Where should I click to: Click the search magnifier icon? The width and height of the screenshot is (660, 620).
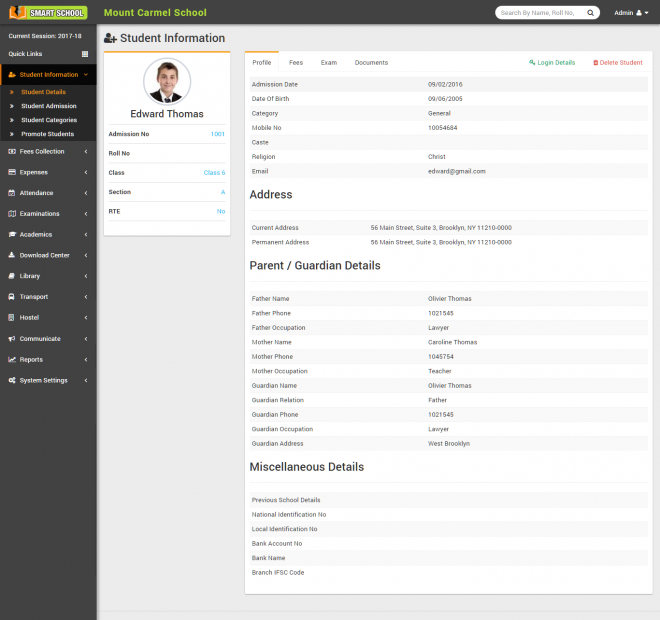pyautogui.click(x=590, y=13)
